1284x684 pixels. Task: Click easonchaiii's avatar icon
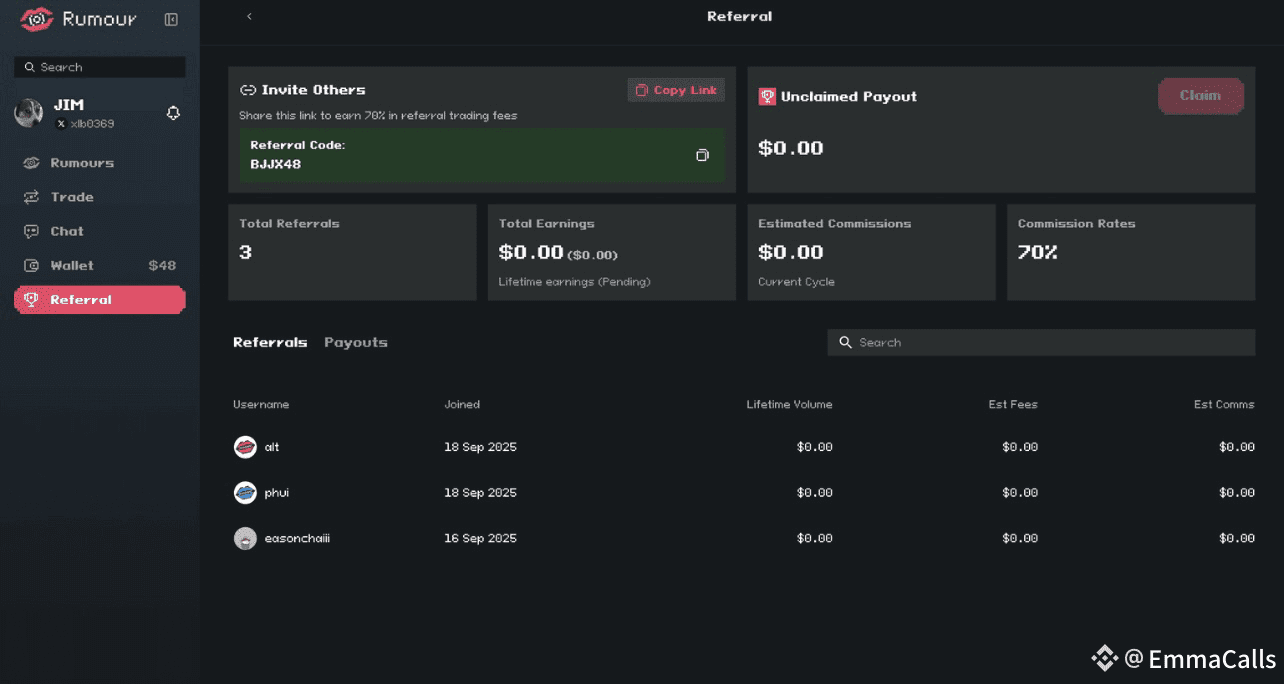[x=245, y=538]
